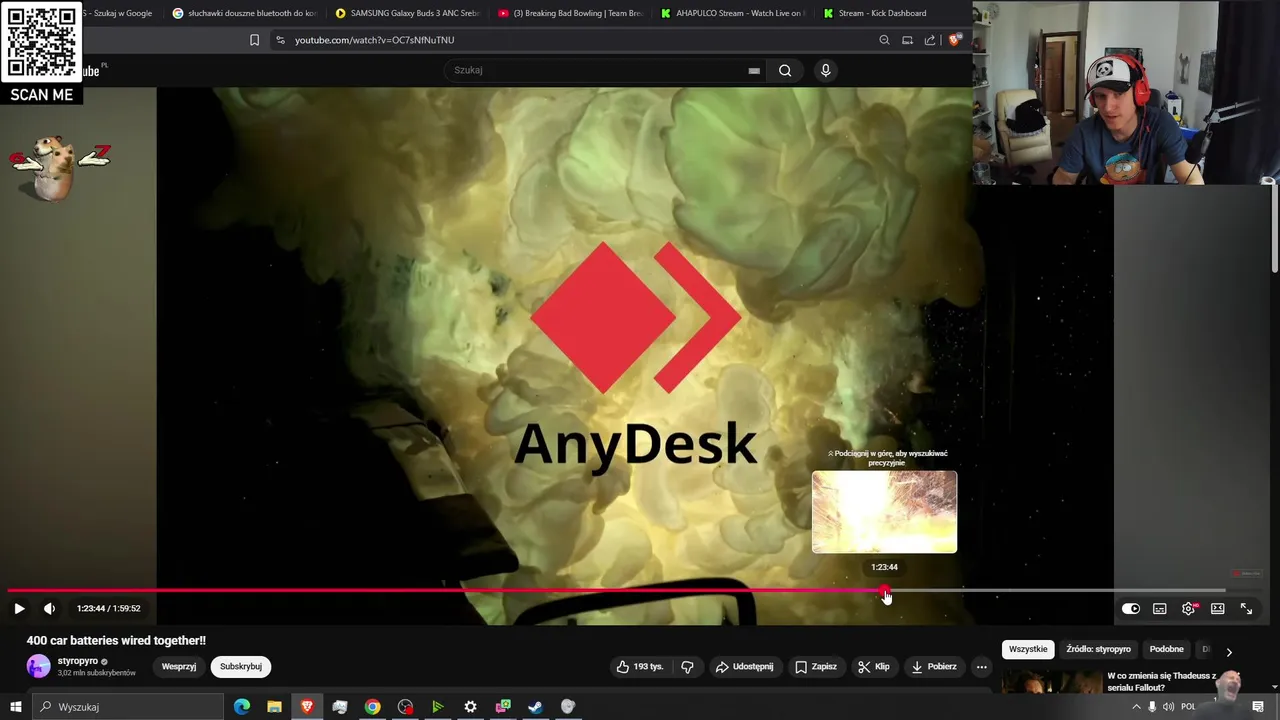
Task: Open the on-screen keyboard icon in search box
Action: coord(754,71)
